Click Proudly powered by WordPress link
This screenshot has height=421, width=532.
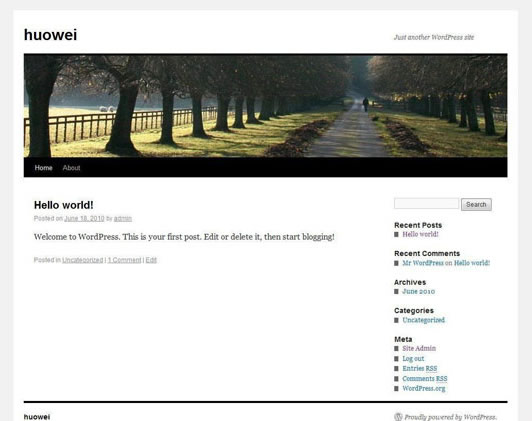coord(451,417)
